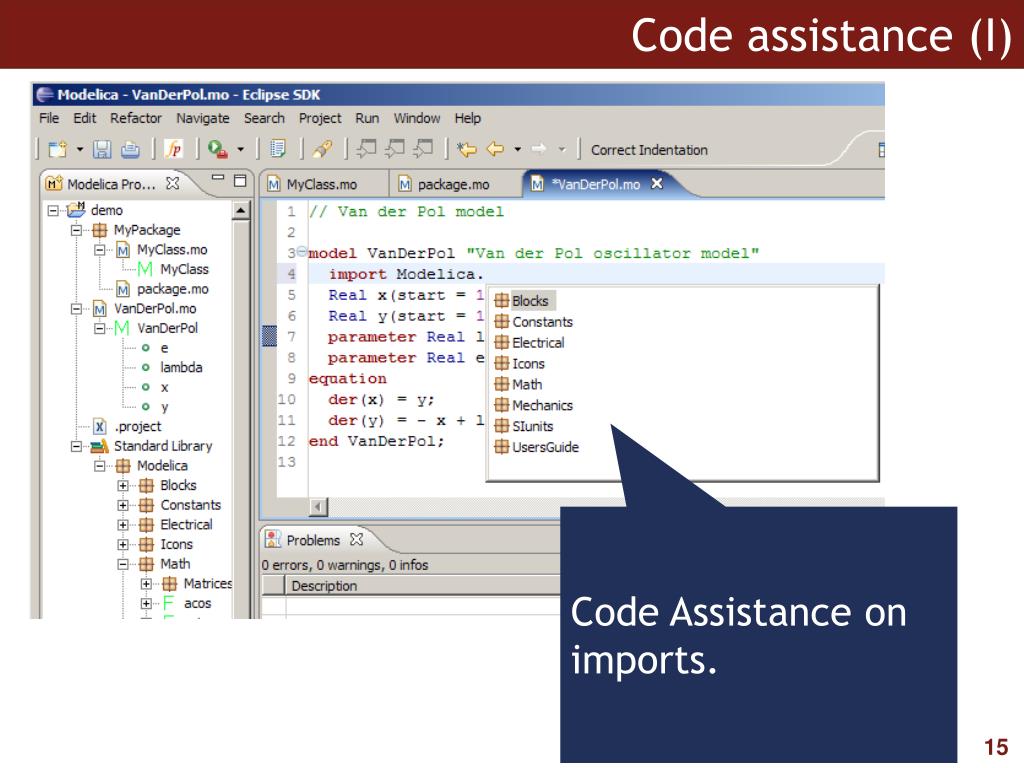Collapse the MyPackage tree node

point(76,230)
